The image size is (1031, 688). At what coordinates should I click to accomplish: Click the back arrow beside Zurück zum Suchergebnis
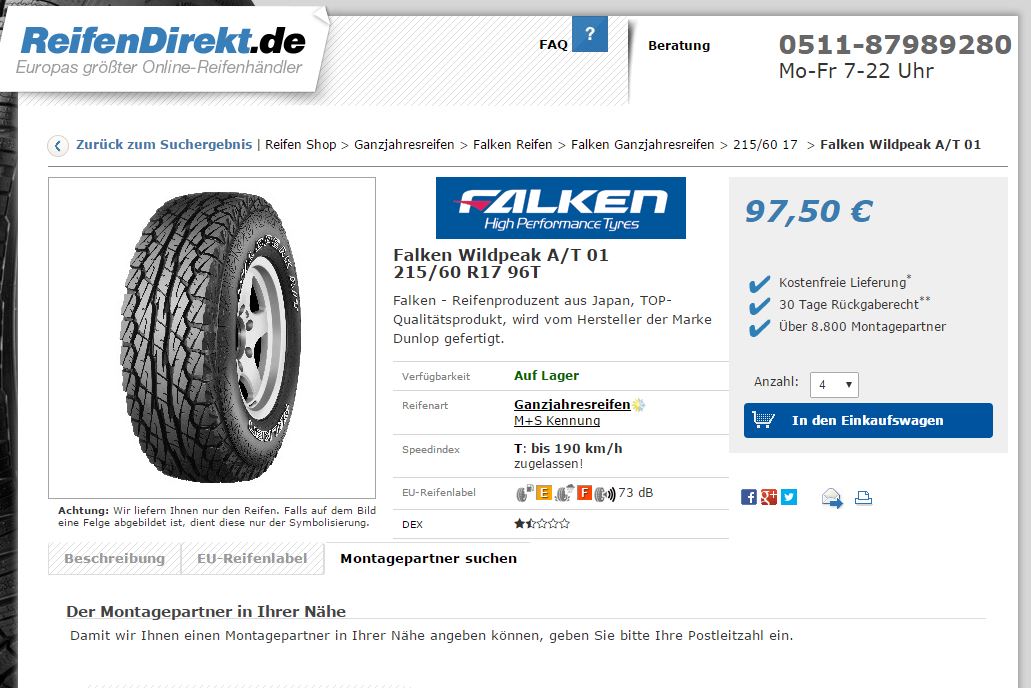(58, 145)
